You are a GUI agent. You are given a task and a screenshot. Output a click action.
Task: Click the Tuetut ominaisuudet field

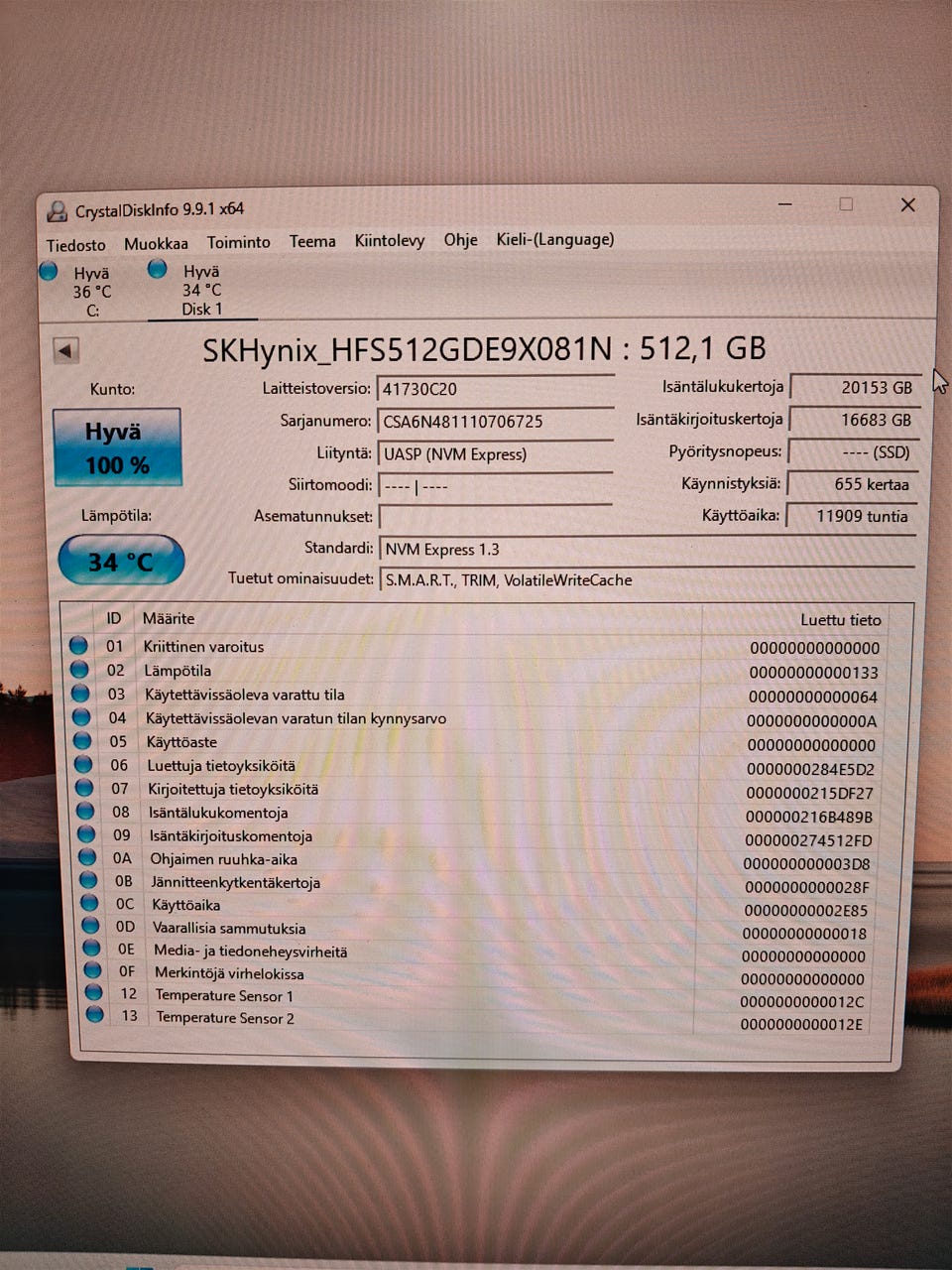(646, 580)
